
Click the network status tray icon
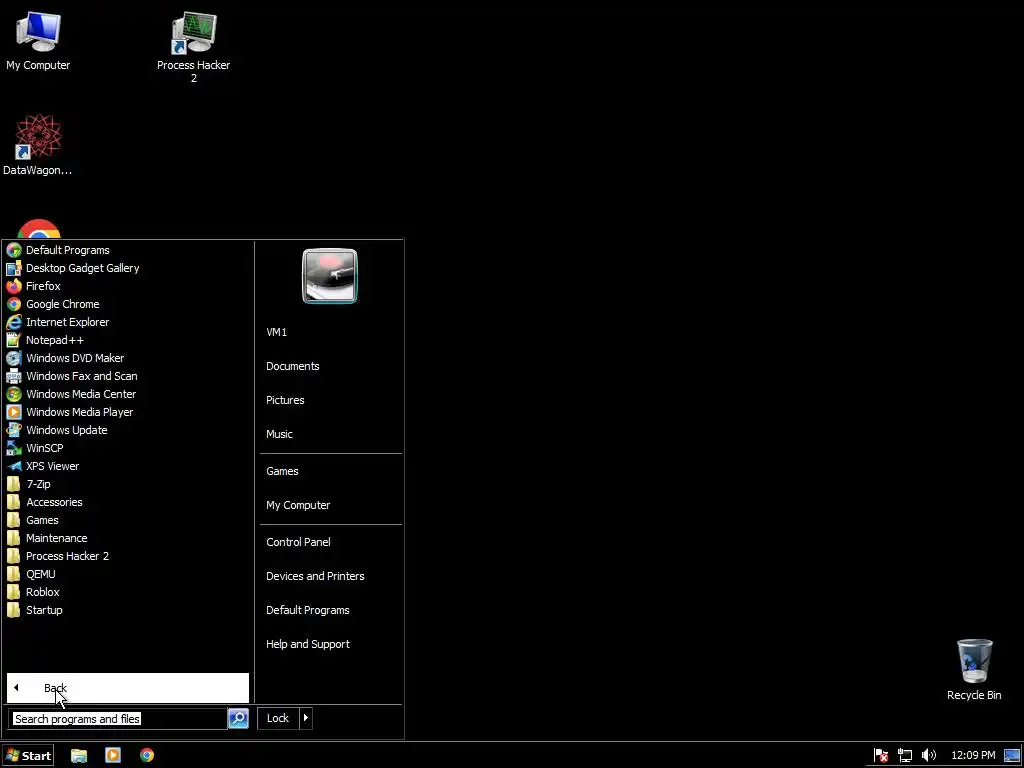click(x=905, y=756)
